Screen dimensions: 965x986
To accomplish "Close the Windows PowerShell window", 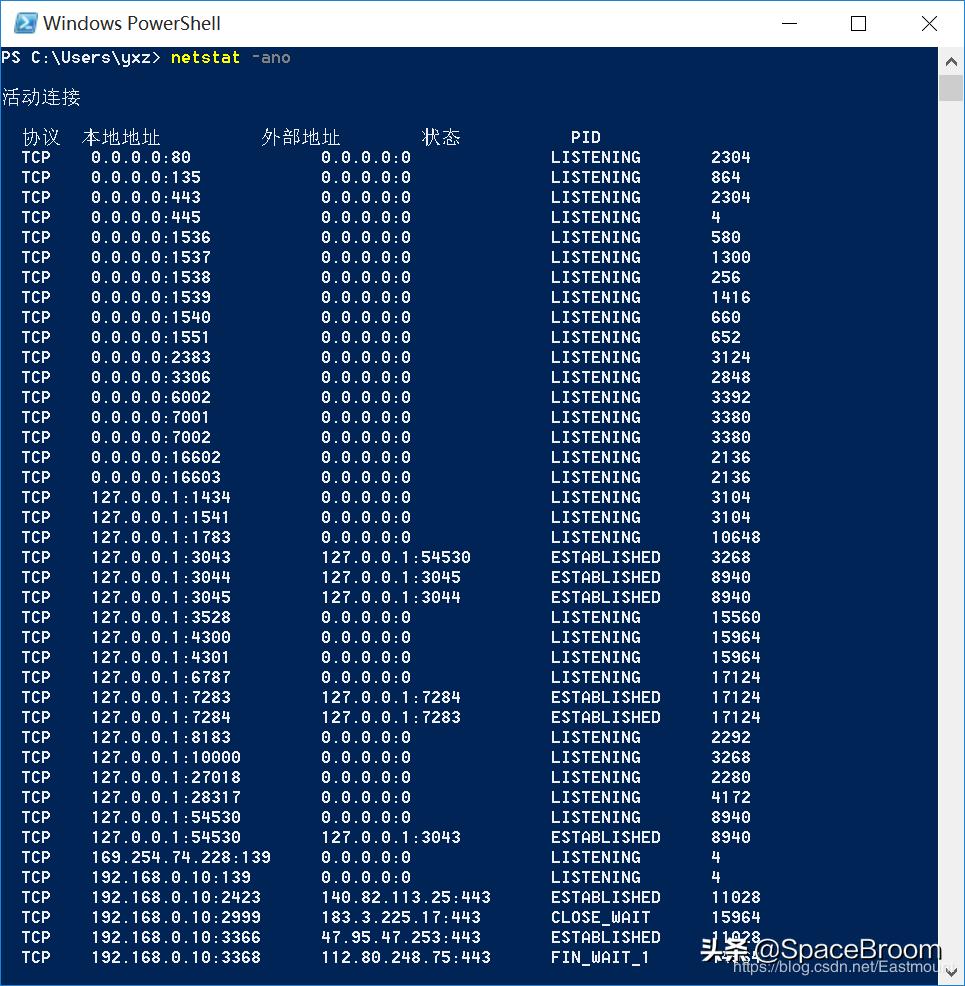I will pos(929,23).
